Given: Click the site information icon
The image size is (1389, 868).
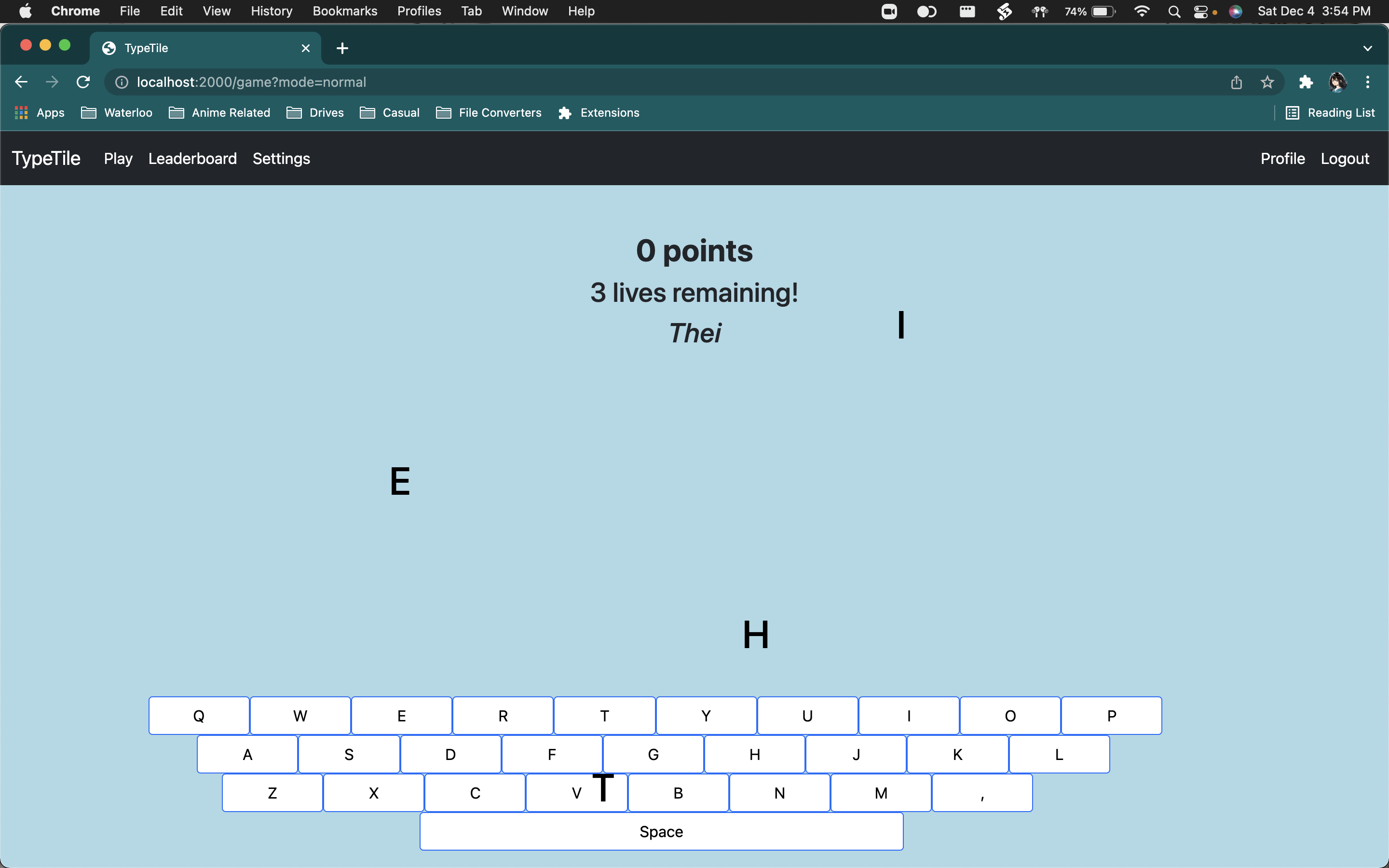Looking at the screenshot, I should point(122,82).
